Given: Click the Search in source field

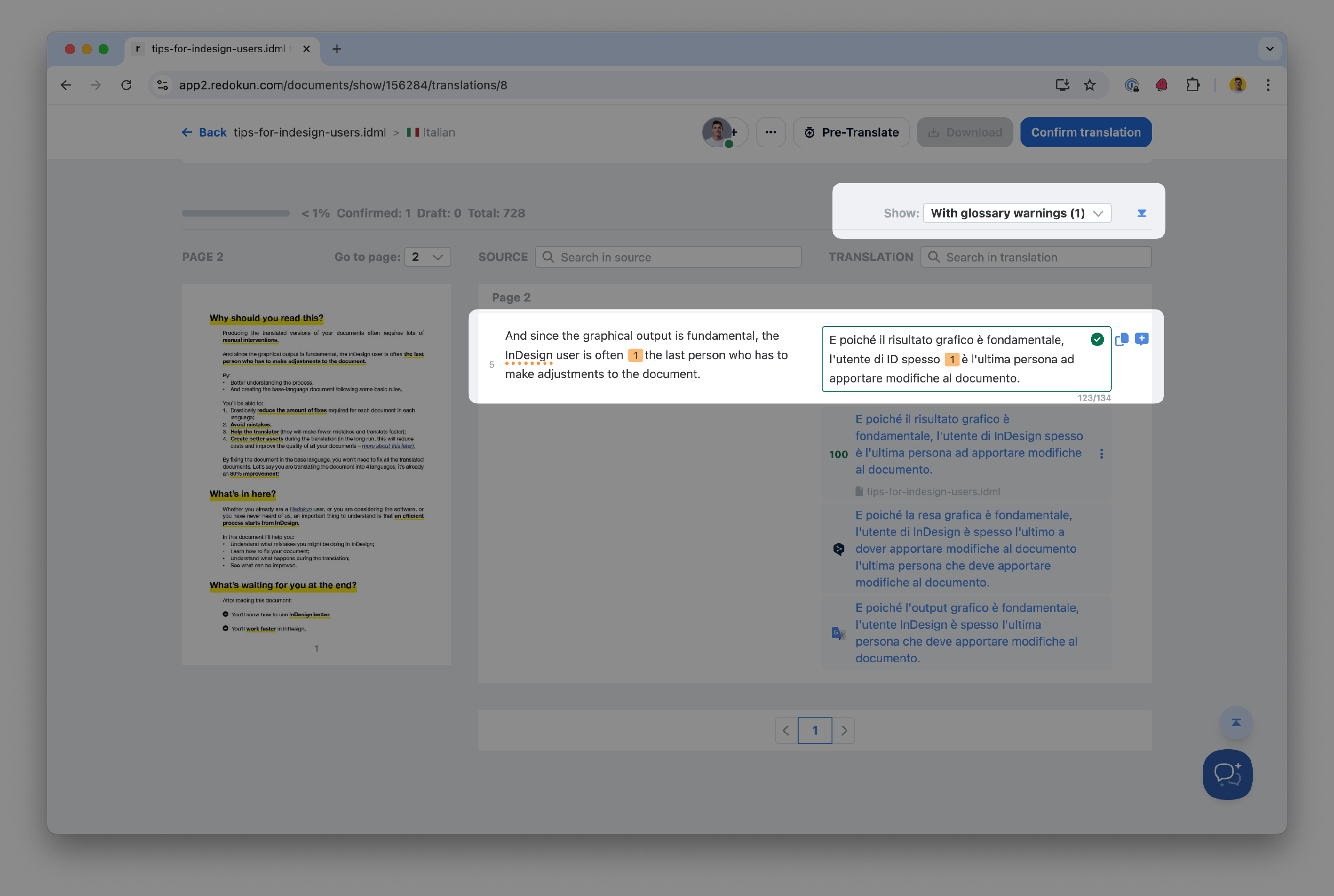Looking at the screenshot, I should pos(668,257).
